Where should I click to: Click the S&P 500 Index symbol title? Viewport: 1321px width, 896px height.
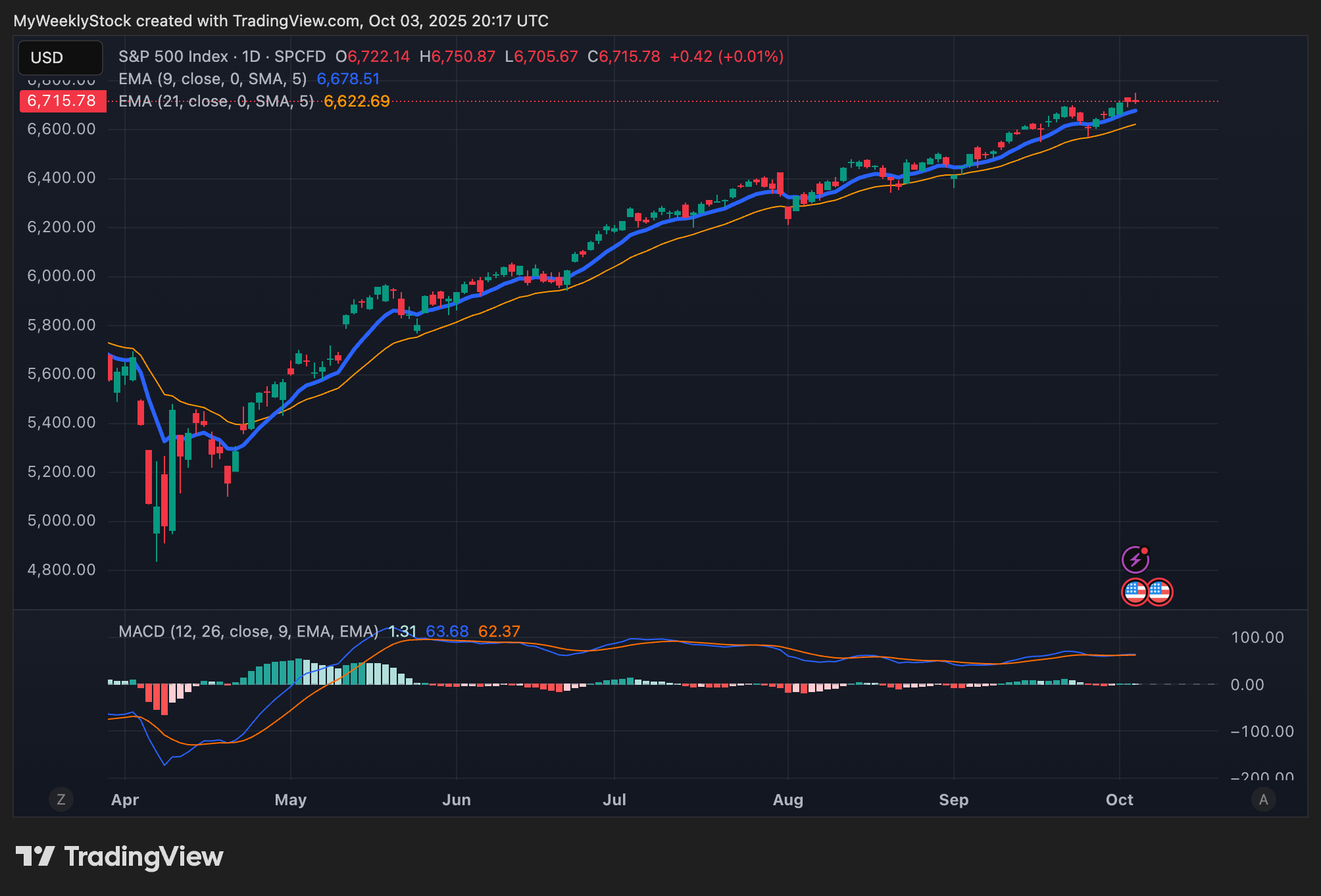point(173,57)
